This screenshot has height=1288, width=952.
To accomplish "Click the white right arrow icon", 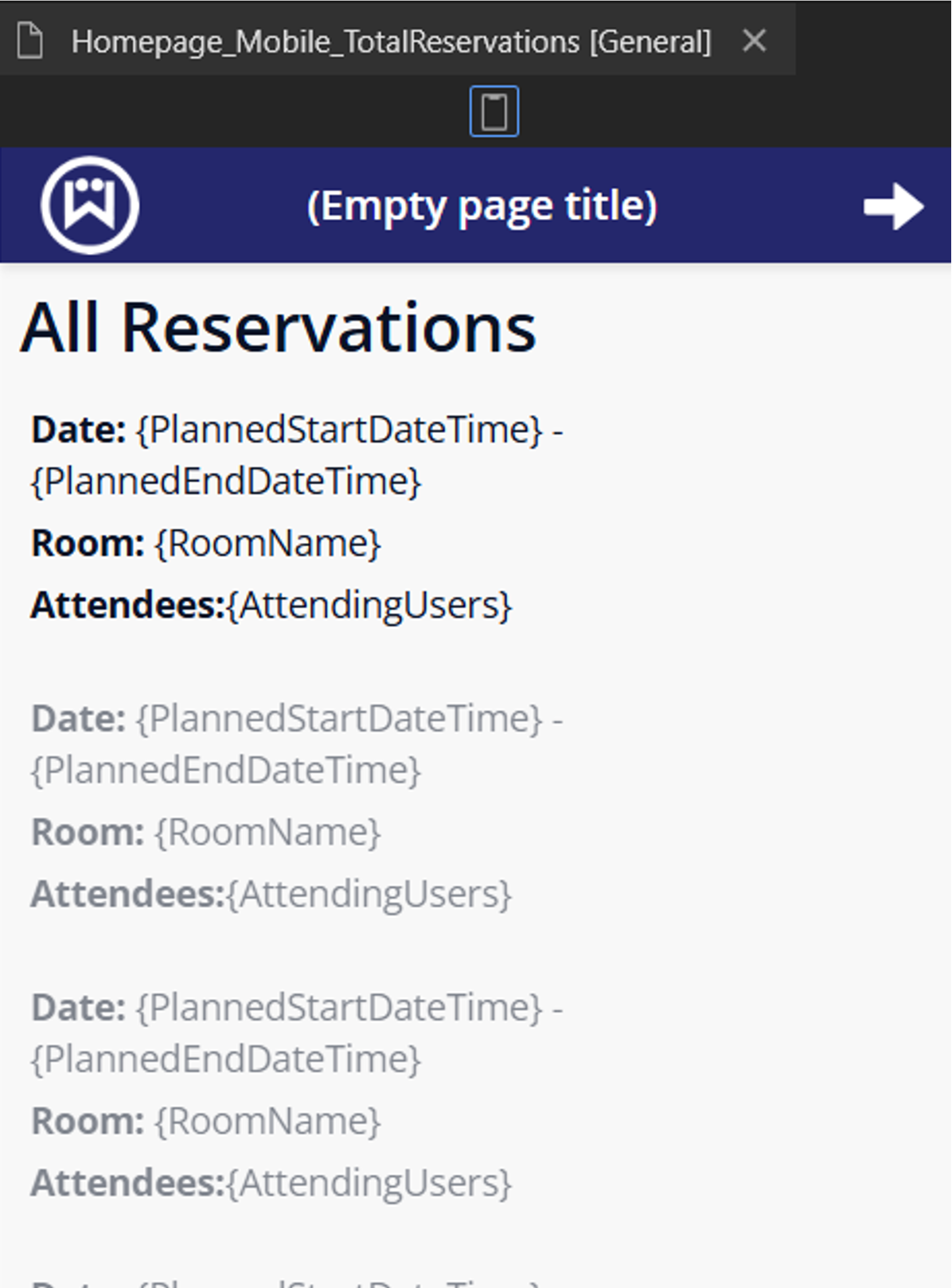I will 893,206.
